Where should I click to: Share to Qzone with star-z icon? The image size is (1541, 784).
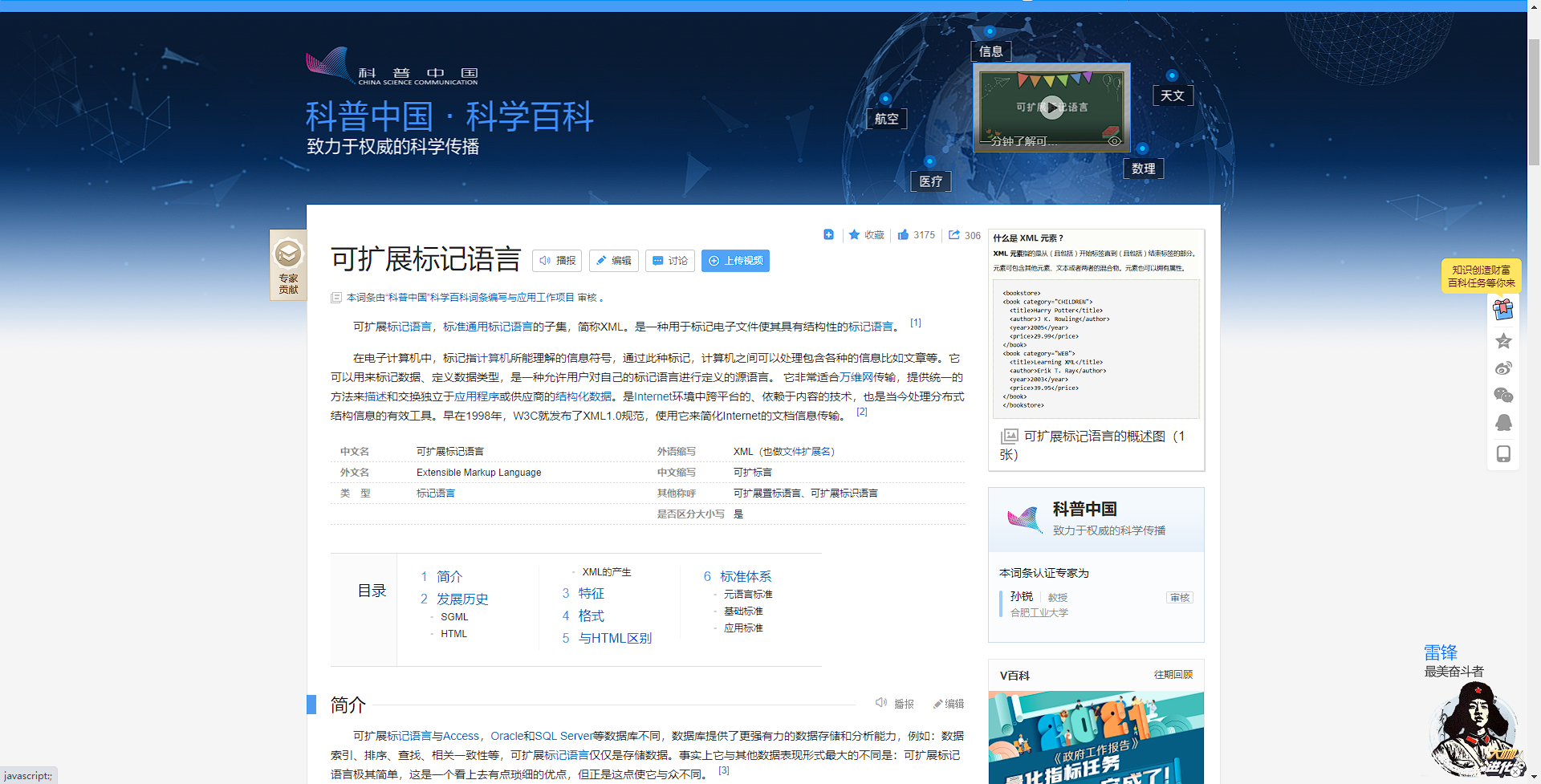(1503, 339)
